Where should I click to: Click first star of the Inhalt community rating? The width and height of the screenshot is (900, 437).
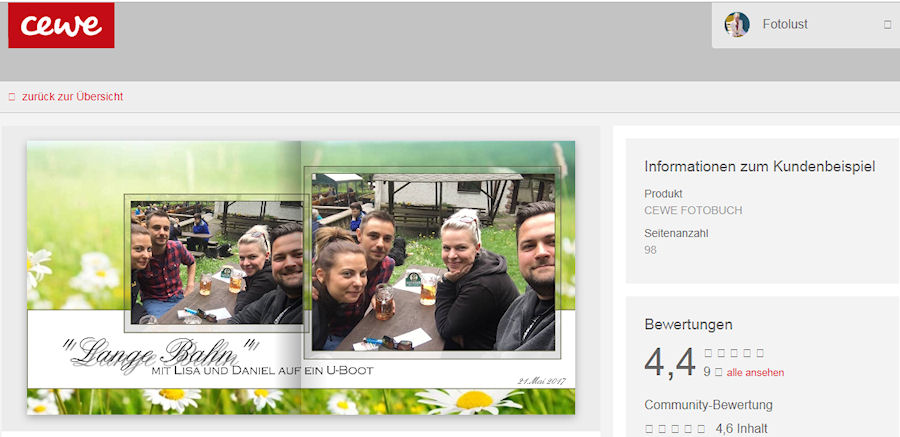click(x=649, y=429)
